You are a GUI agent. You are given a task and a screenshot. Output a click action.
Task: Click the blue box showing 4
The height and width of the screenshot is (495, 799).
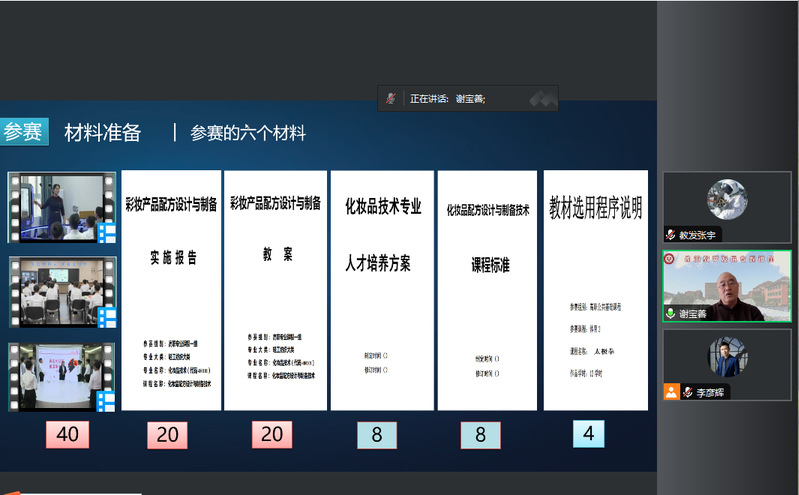[x=588, y=434]
